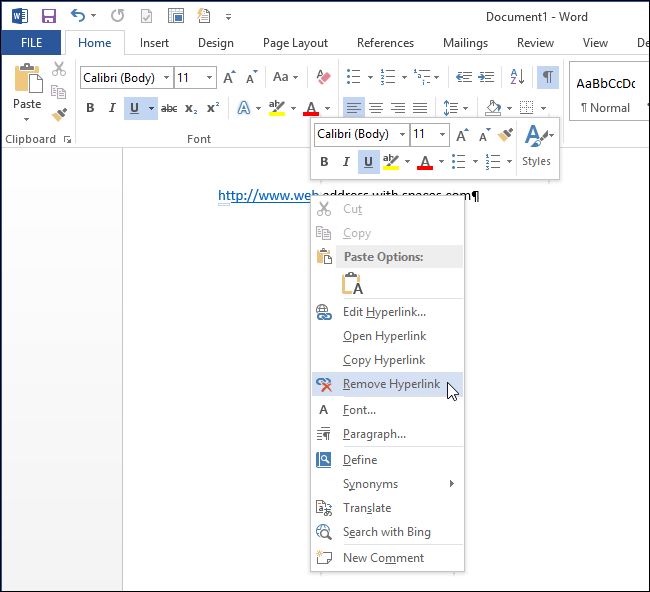Toggle Align Left in the ribbon
Image resolution: width=650 pixels, height=592 pixels.
(x=354, y=109)
